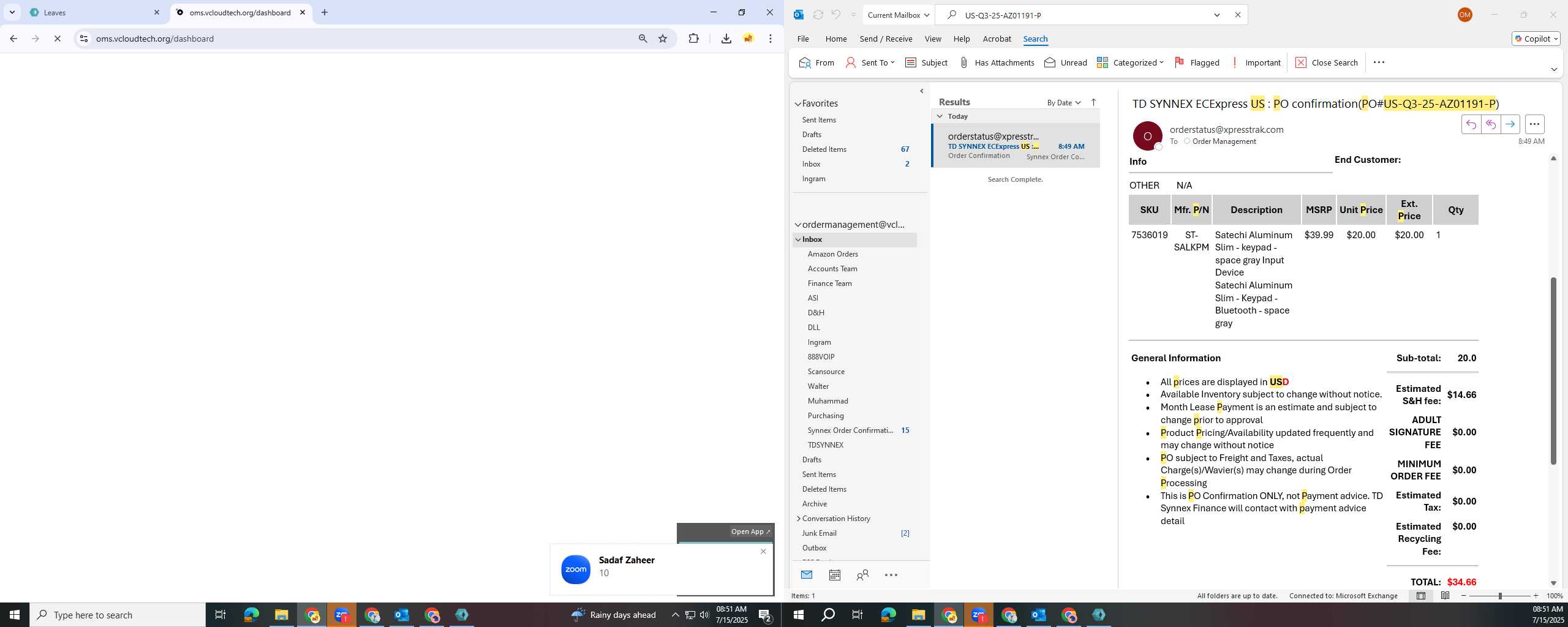Viewport: 1568px width, 627px height.
Task: Switch to the Send / Receive tab
Action: [x=886, y=39]
